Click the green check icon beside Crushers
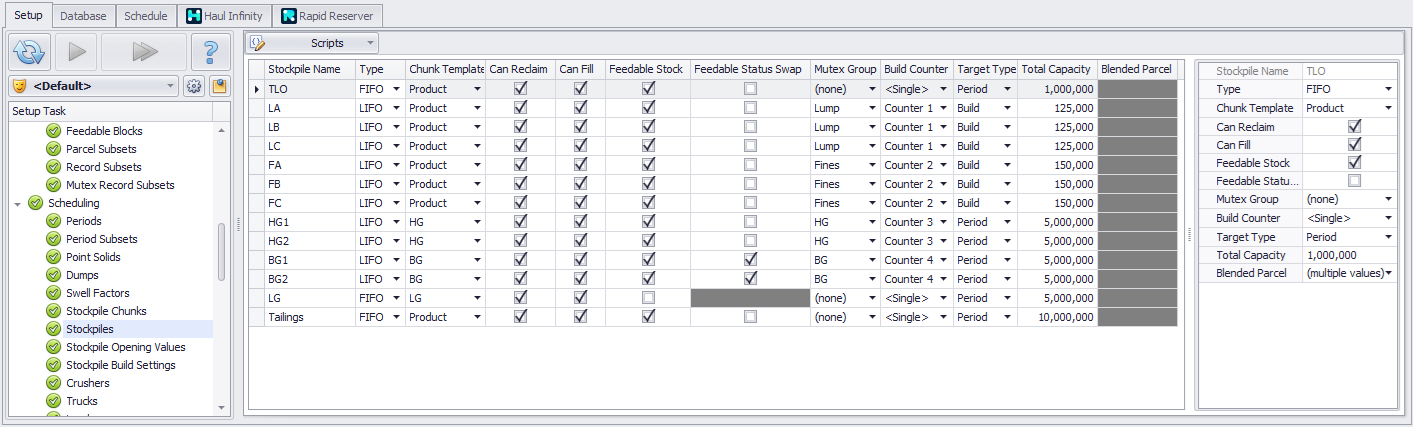The image size is (1414, 427). (54, 383)
